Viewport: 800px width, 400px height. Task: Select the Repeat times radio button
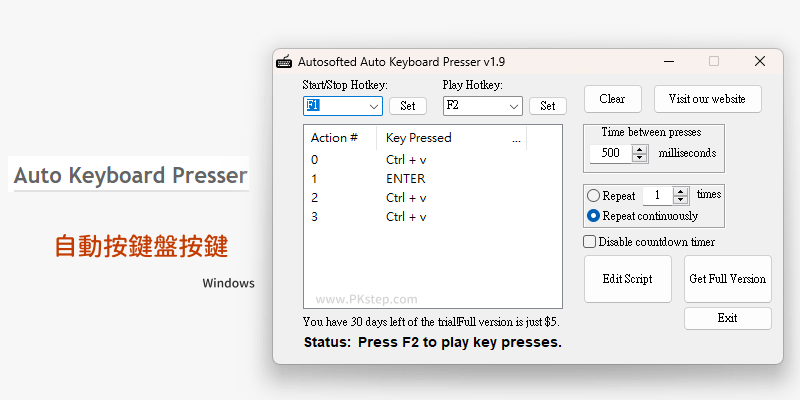click(x=593, y=195)
